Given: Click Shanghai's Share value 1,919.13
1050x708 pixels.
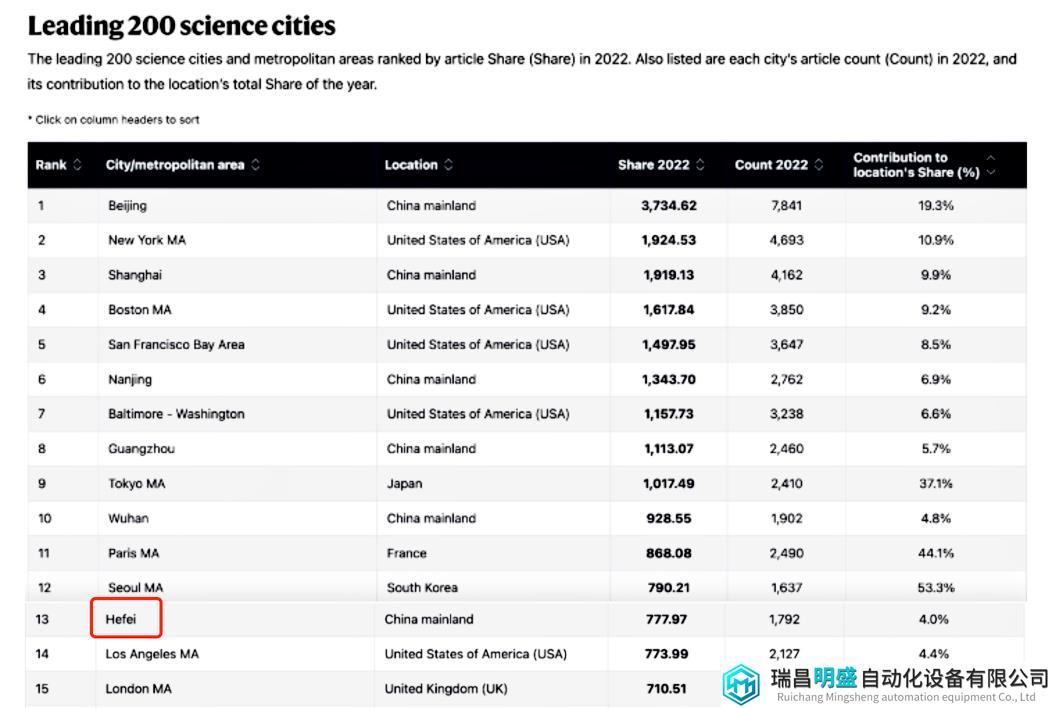Looking at the screenshot, I should pyautogui.click(x=668, y=275).
